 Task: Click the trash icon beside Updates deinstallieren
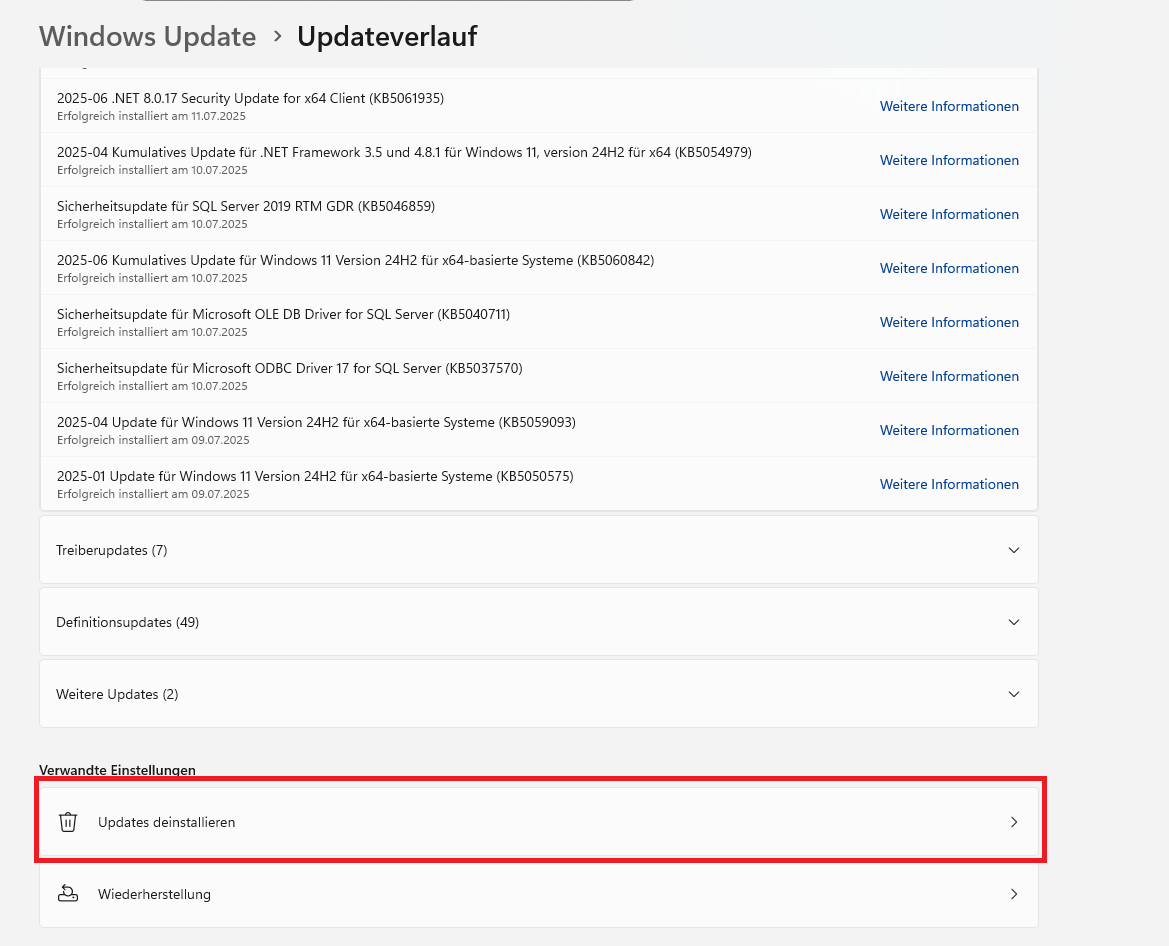[68, 822]
